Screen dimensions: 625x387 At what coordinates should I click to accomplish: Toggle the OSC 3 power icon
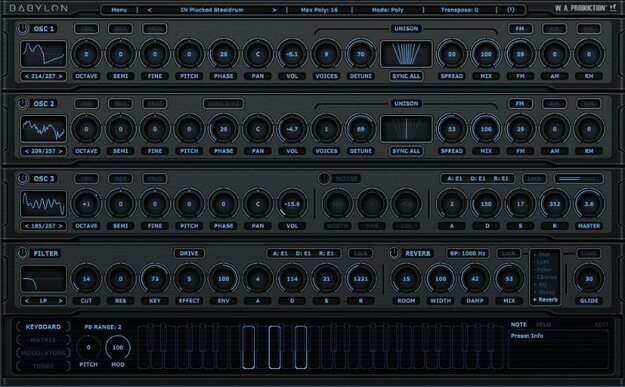pos(22,179)
